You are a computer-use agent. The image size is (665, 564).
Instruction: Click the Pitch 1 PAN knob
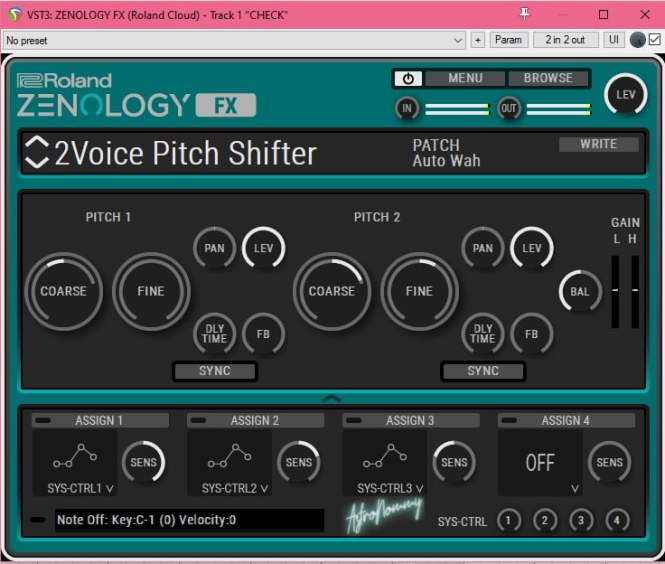[x=214, y=248]
